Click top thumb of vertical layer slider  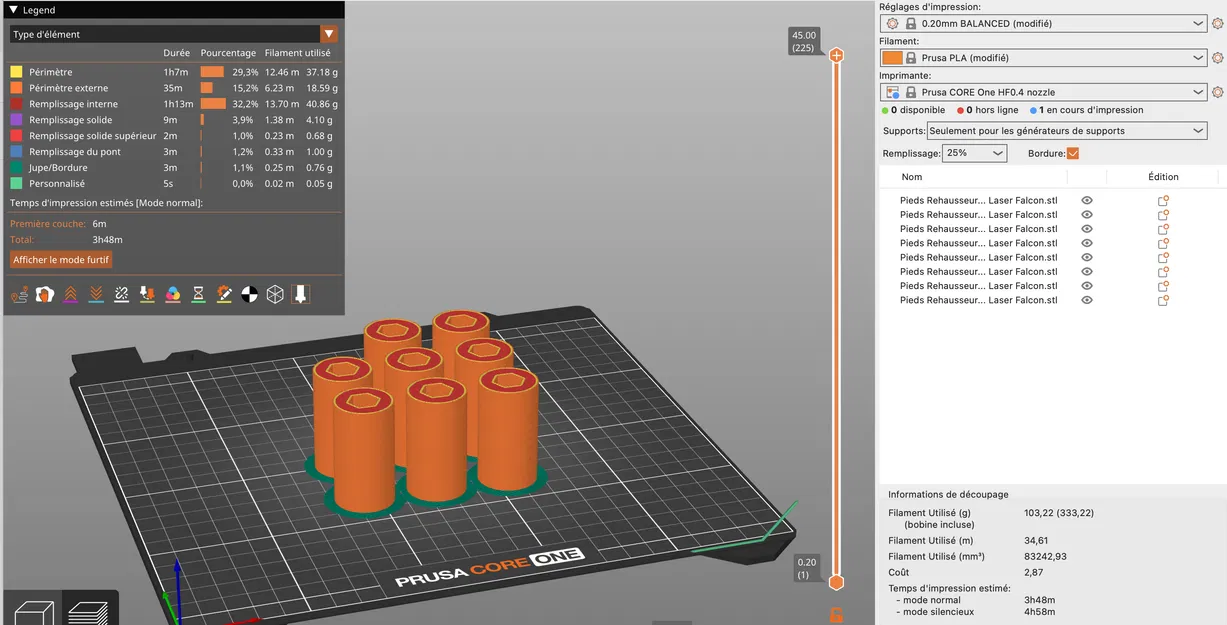[x=836, y=55]
